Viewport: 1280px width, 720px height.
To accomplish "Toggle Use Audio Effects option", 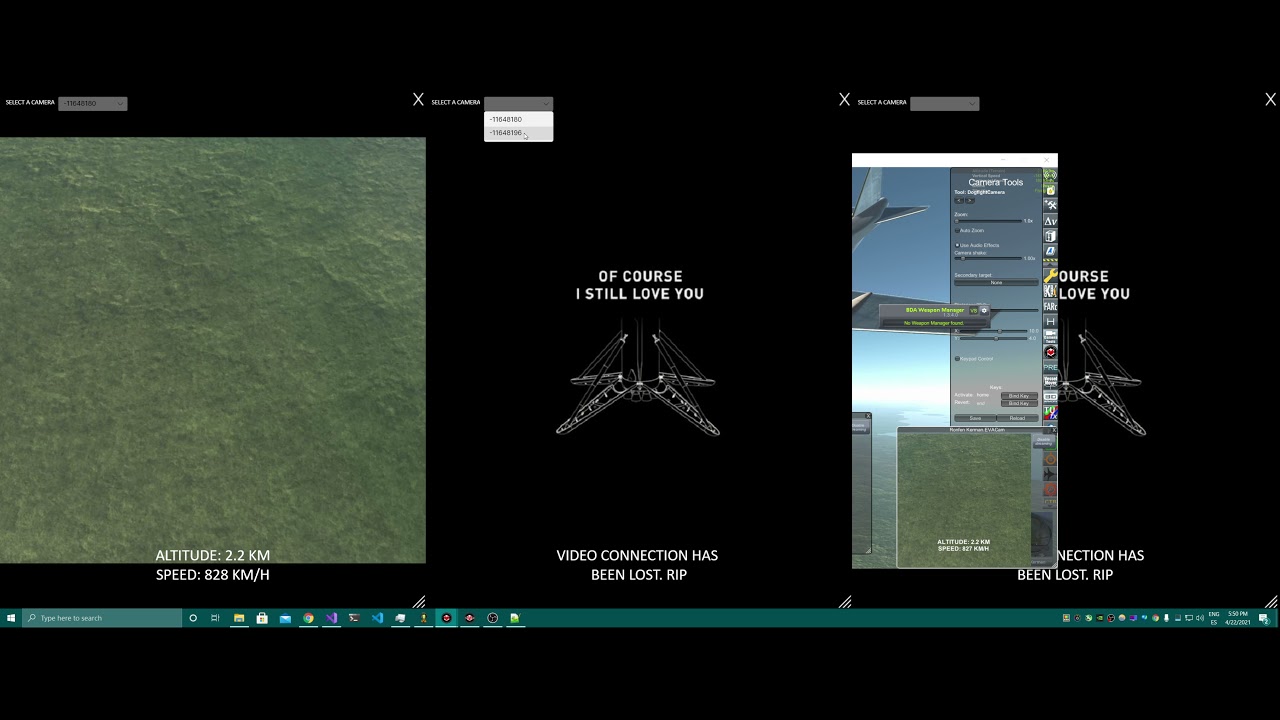I will click(x=977, y=245).
